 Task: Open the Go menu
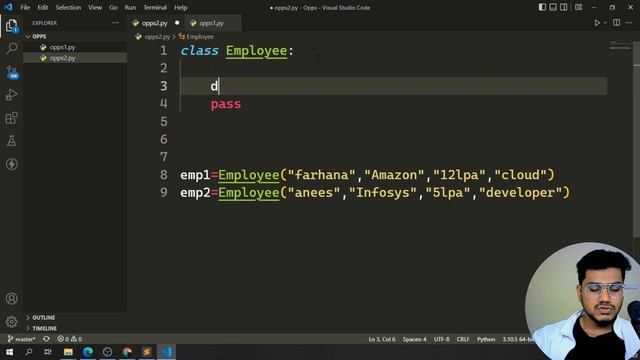click(113, 7)
